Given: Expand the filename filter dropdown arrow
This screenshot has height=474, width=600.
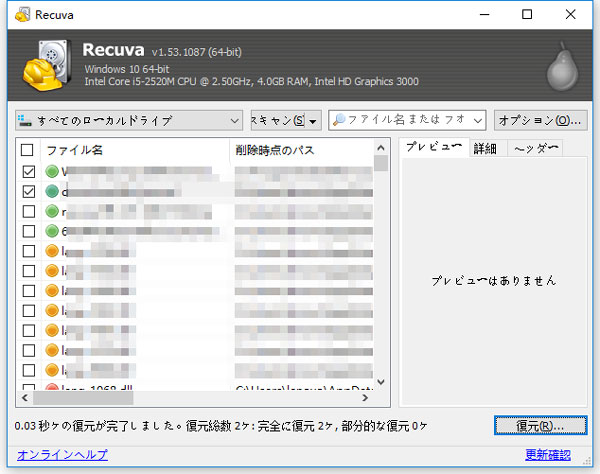Looking at the screenshot, I should pos(477,121).
